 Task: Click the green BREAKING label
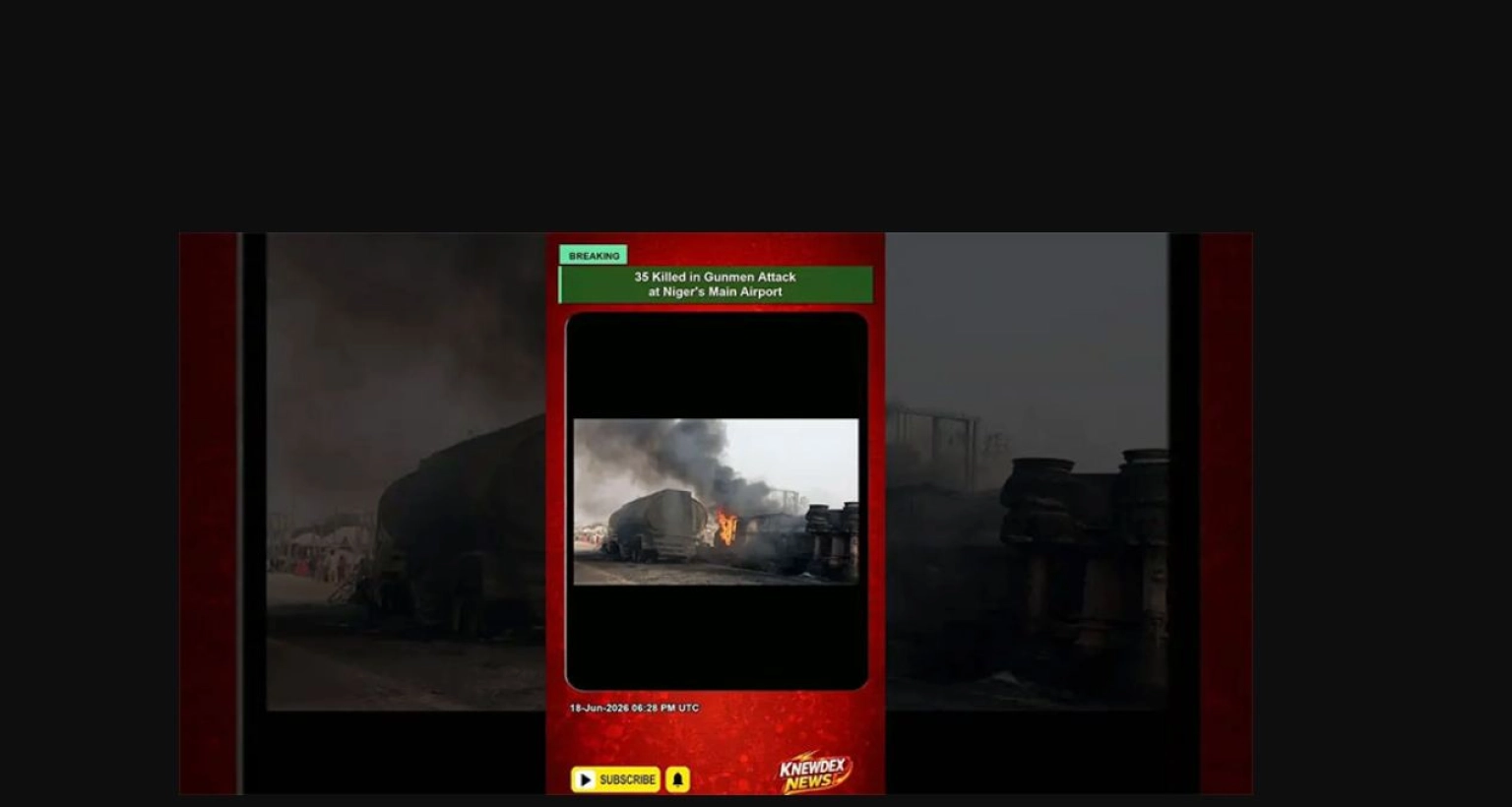pyautogui.click(x=594, y=255)
